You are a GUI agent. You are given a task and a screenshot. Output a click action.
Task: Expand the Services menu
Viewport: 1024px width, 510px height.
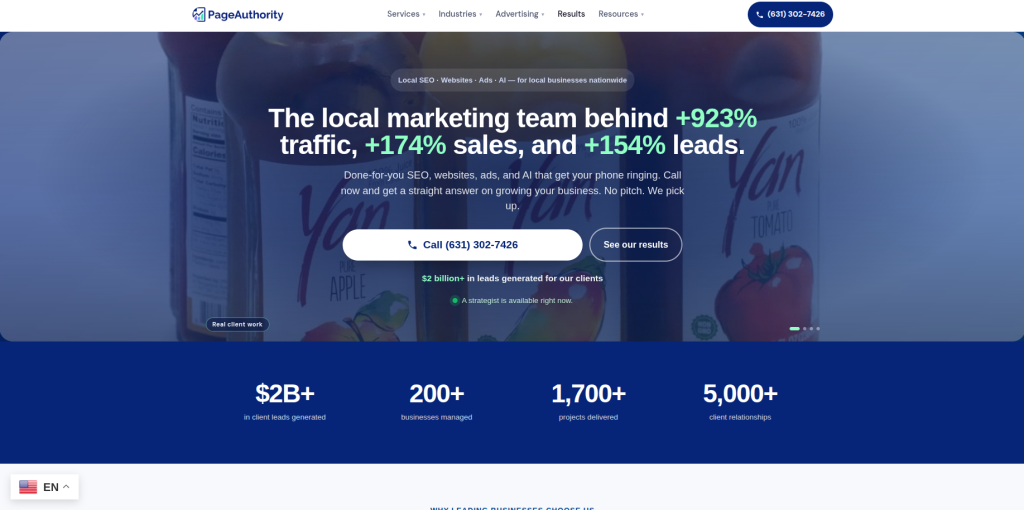(x=406, y=14)
